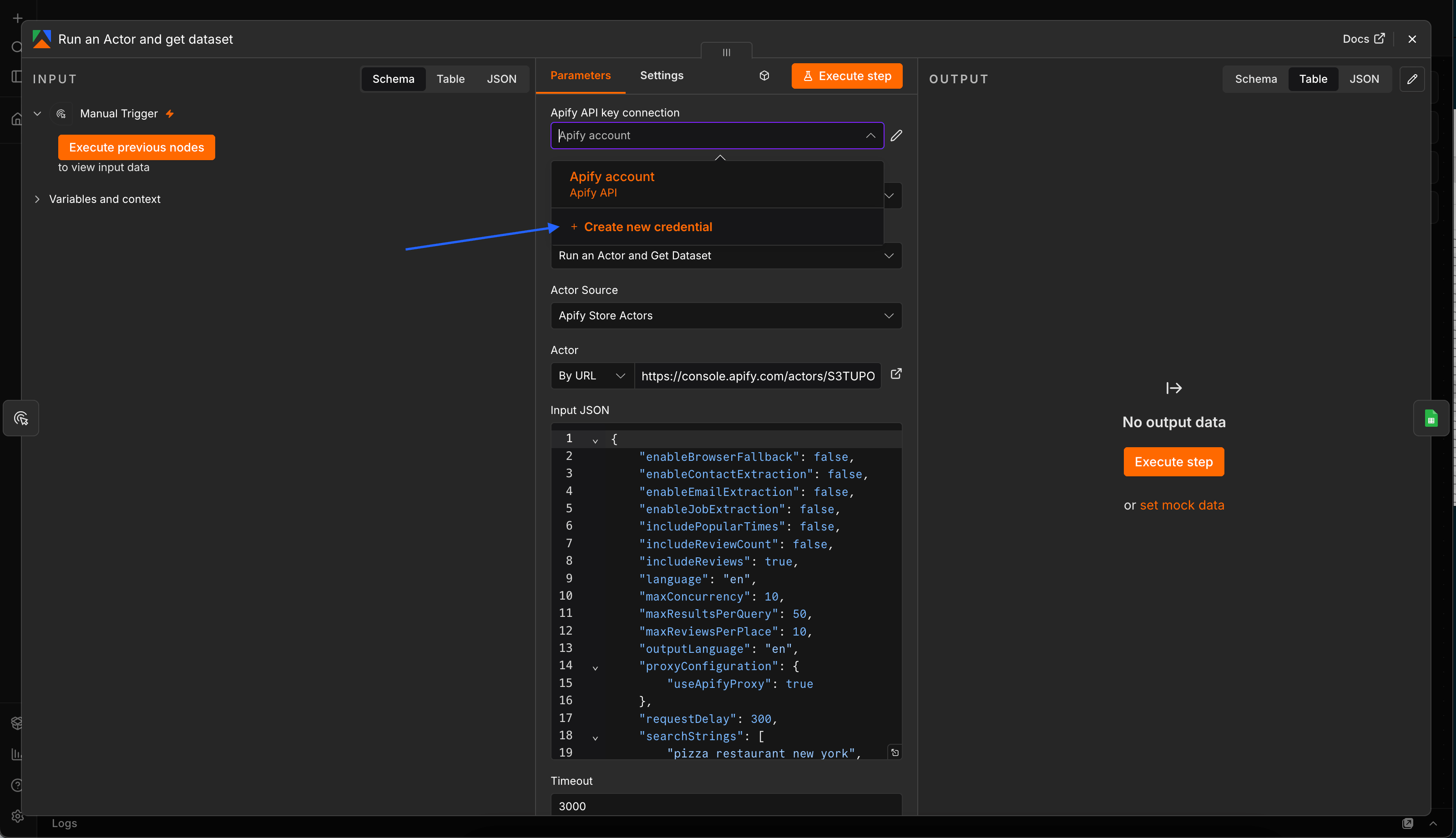Viewport: 1456px width, 838px height.
Task: Switch Input view to JSON
Action: pyautogui.click(x=501, y=79)
